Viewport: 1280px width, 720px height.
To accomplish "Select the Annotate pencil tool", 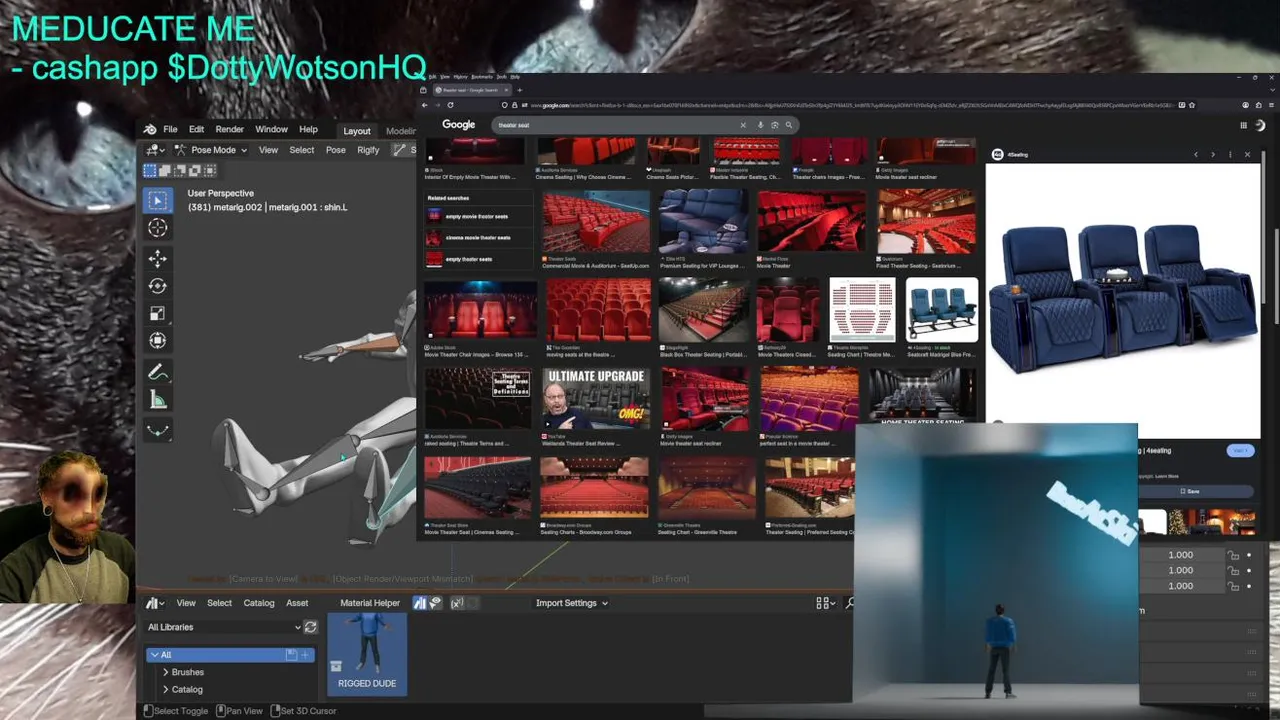I will (158, 372).
